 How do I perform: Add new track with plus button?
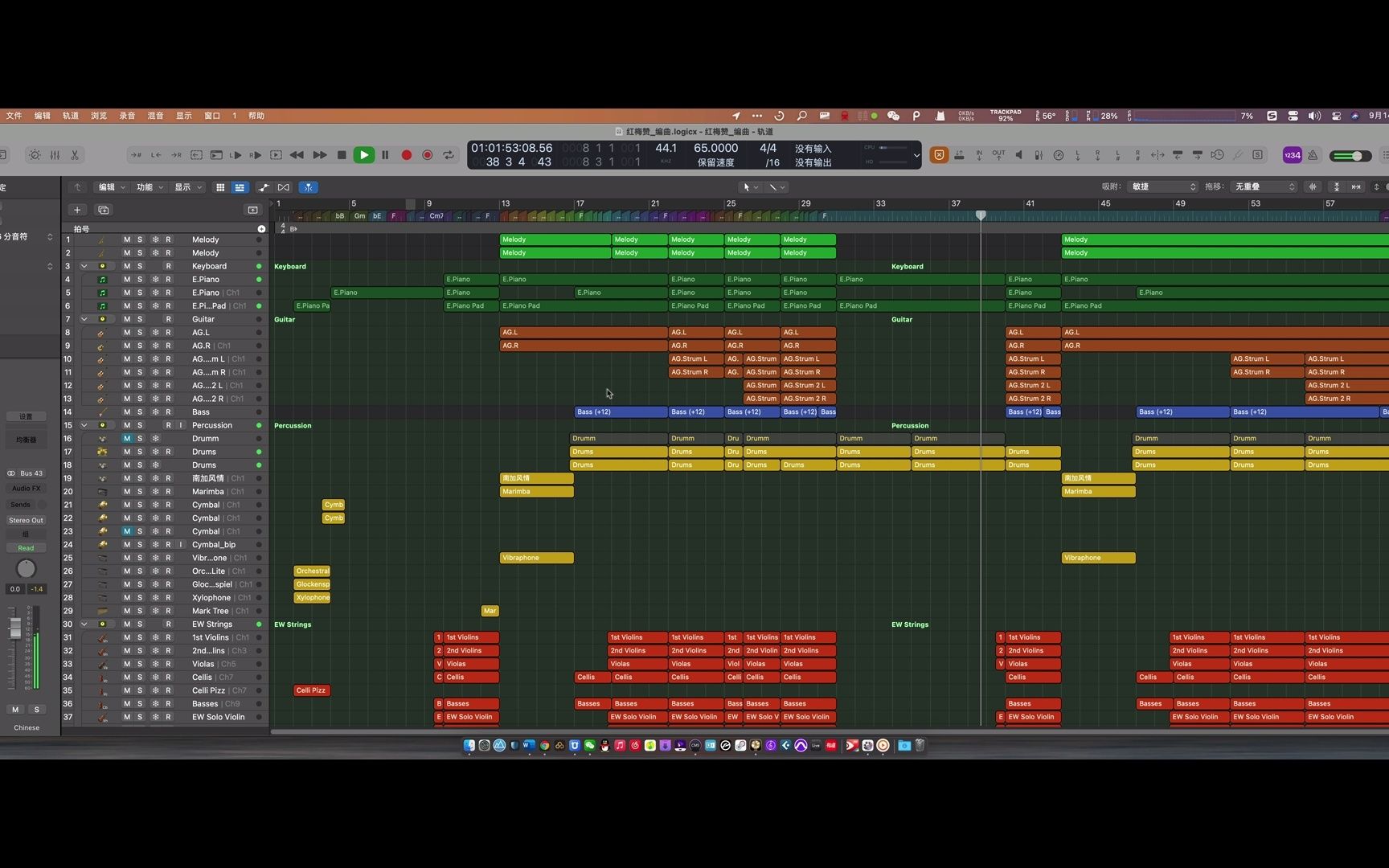77,210
